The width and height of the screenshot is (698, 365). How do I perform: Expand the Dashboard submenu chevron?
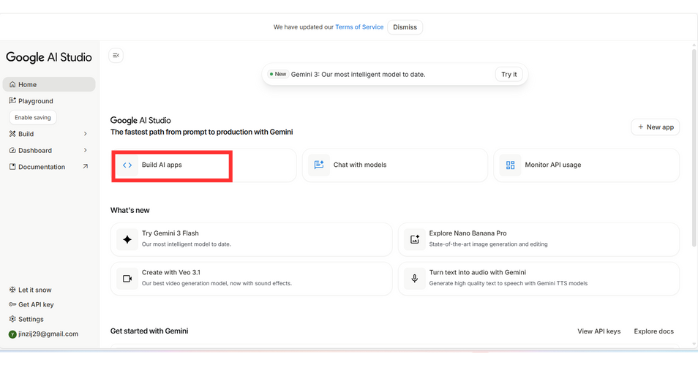coord(85,150)
